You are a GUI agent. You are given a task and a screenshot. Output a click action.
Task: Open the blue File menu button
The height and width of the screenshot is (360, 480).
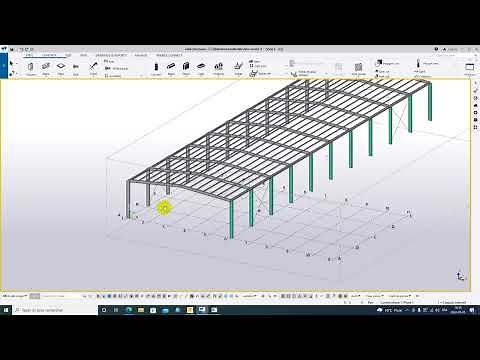(4, 65)
